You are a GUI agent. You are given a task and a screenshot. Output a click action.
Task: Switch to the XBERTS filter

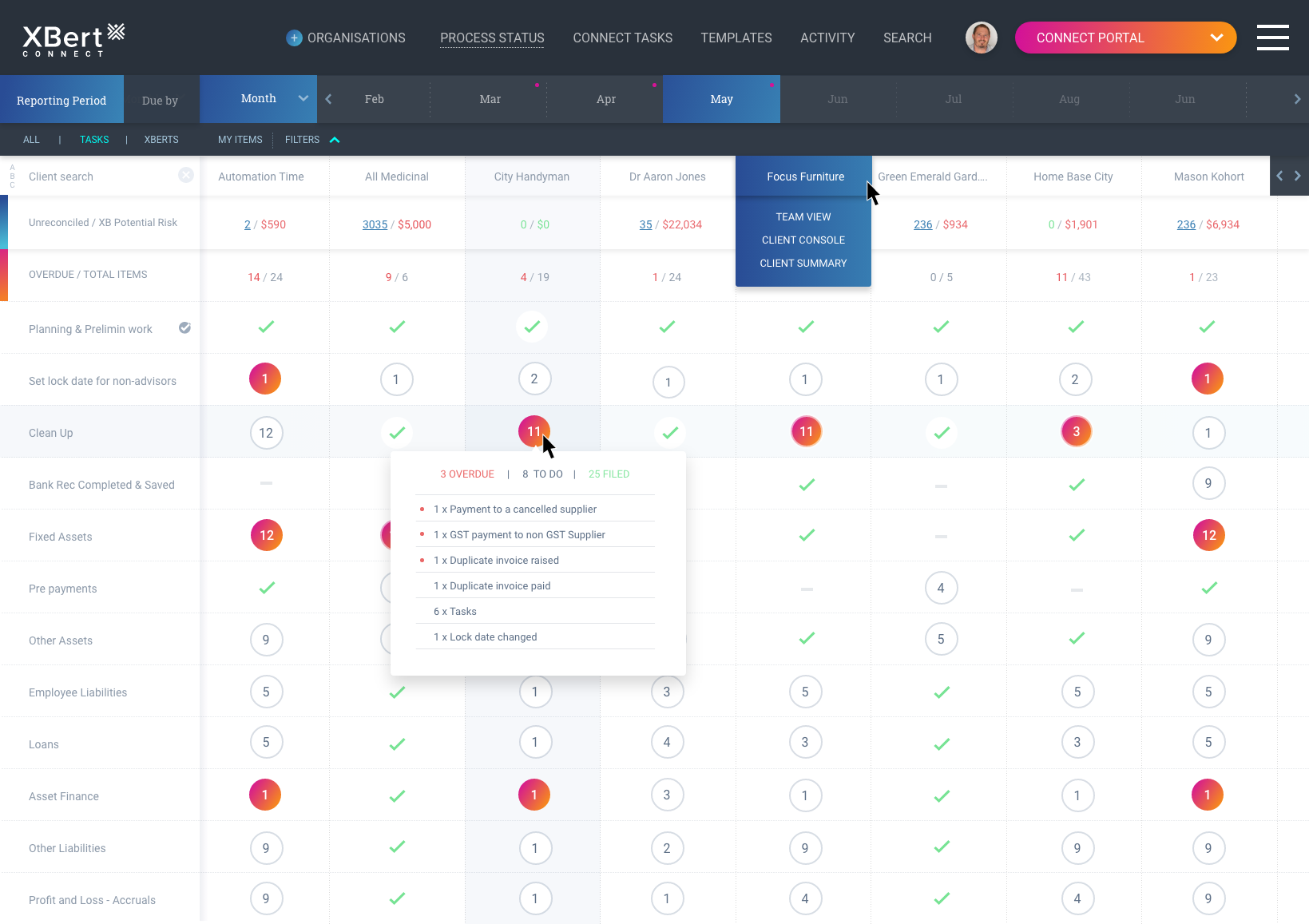(x=161, y=140)
